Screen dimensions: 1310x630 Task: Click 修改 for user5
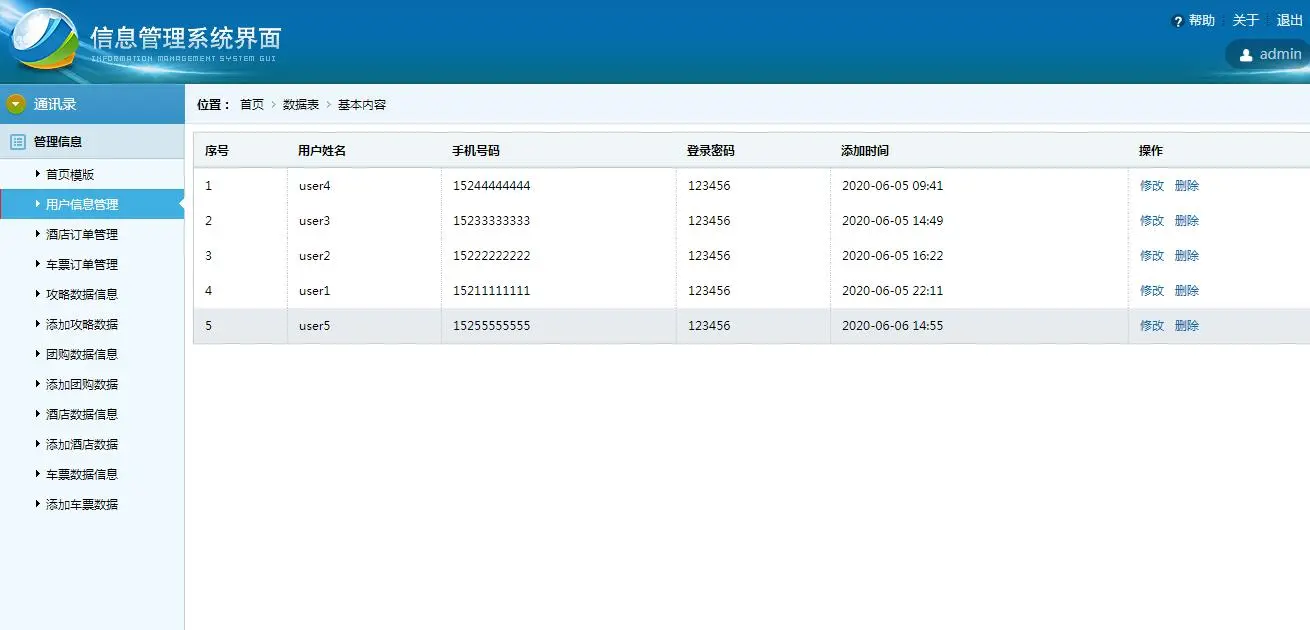click(1152, 325)
